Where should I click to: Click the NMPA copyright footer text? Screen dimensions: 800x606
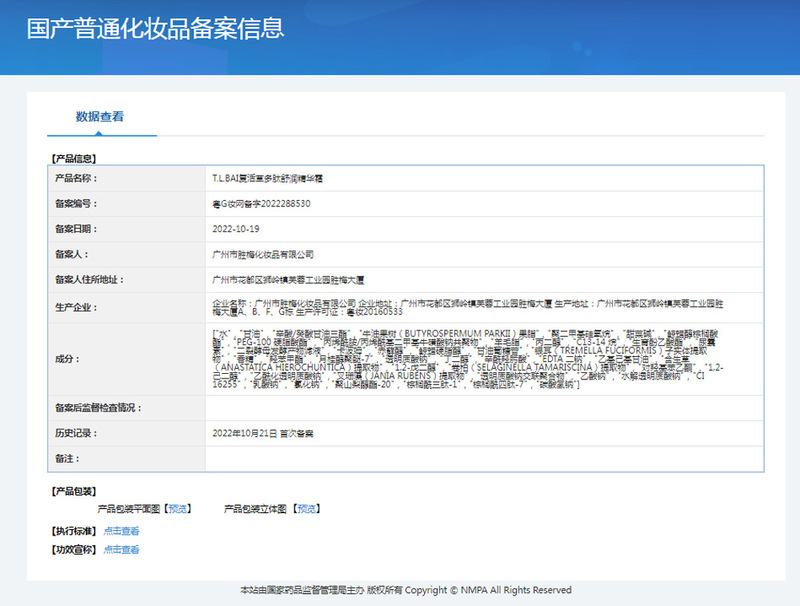tap(406, 590)
